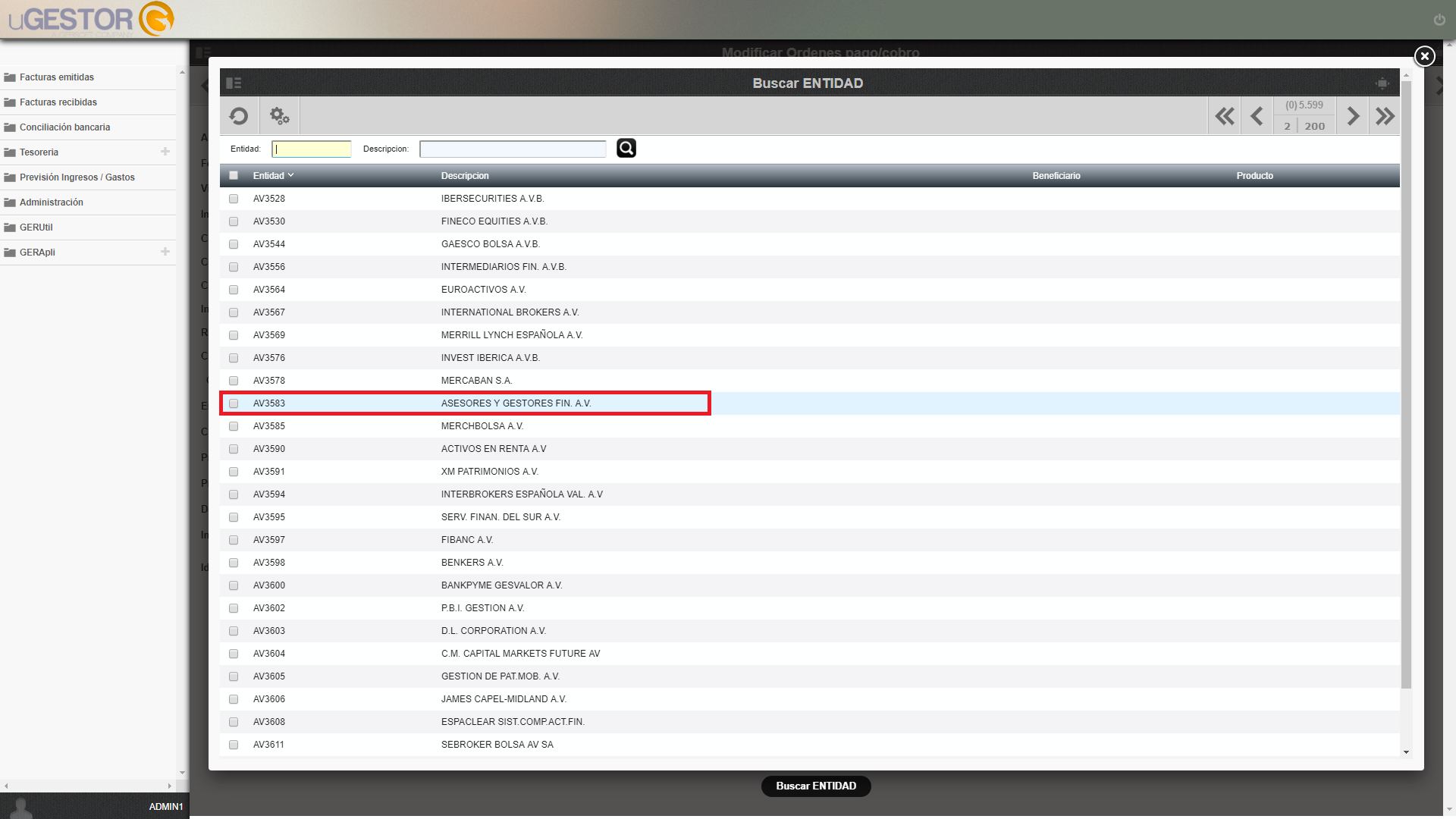Image resolution: width=1456 pixels, height=819 pixels.
Task: Click the ADMIN1 user avatar icon
Action: (21, 807)
